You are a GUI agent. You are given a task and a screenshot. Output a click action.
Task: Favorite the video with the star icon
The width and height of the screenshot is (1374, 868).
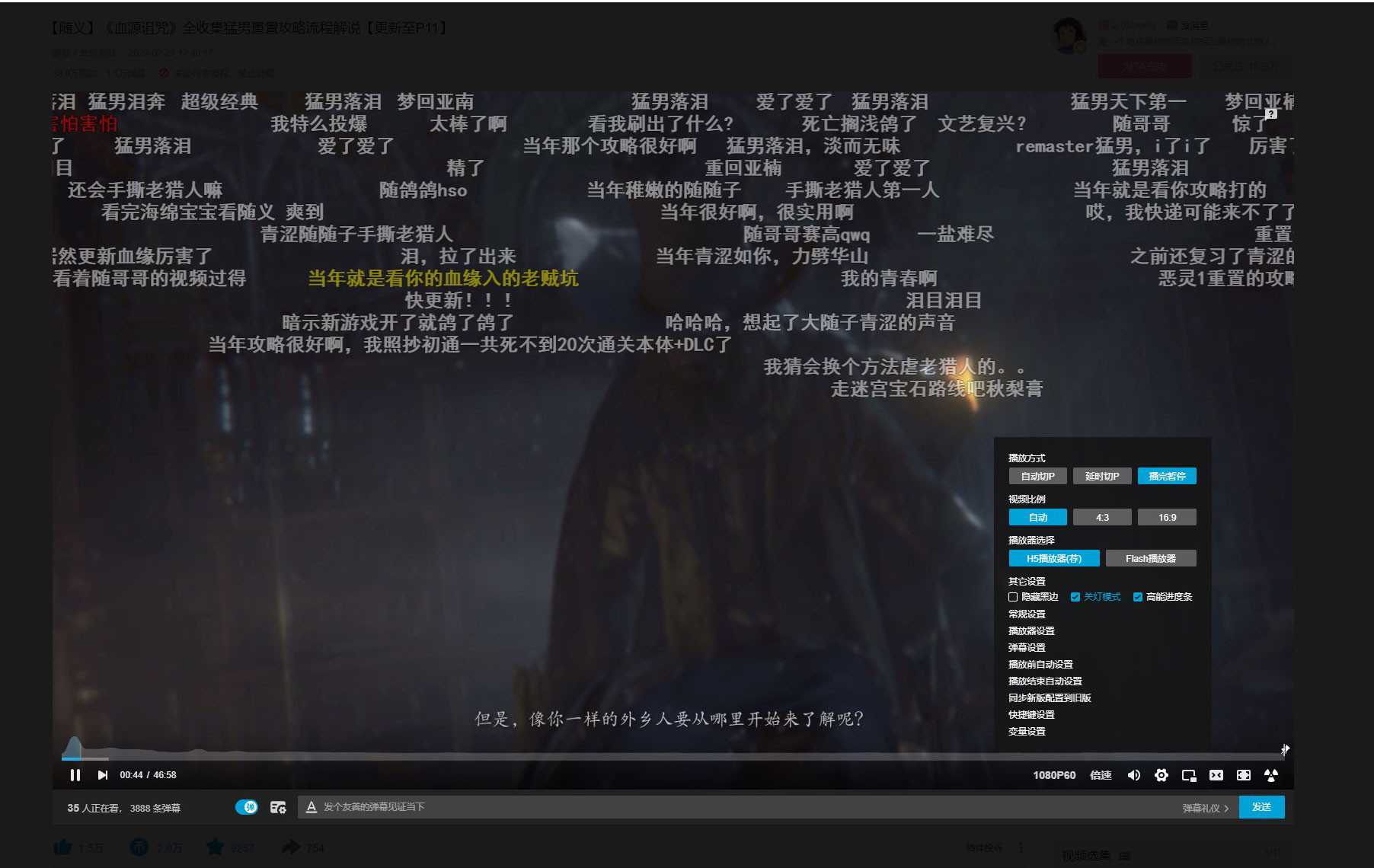pos(215,847)
